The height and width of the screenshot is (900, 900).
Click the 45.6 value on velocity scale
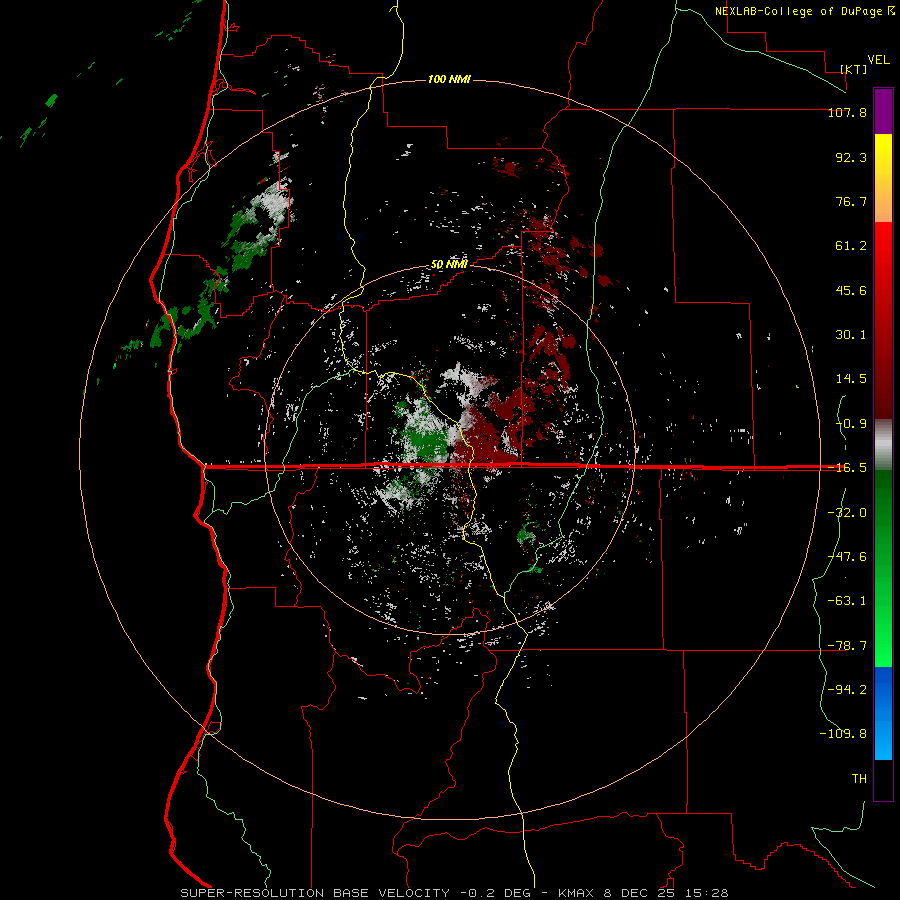[851, 290]
